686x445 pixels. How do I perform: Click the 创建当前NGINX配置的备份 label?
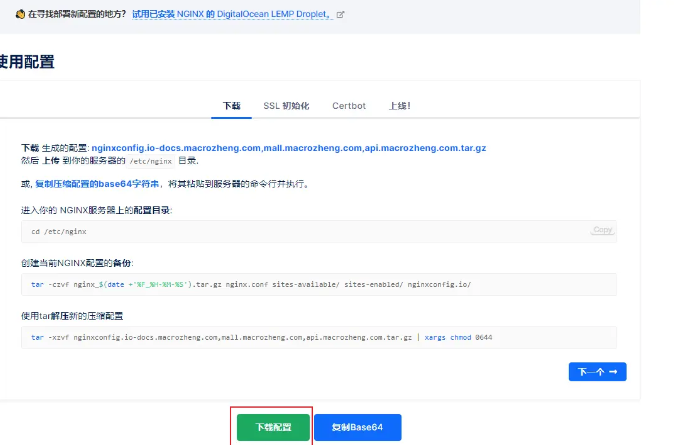pos(77,263)
